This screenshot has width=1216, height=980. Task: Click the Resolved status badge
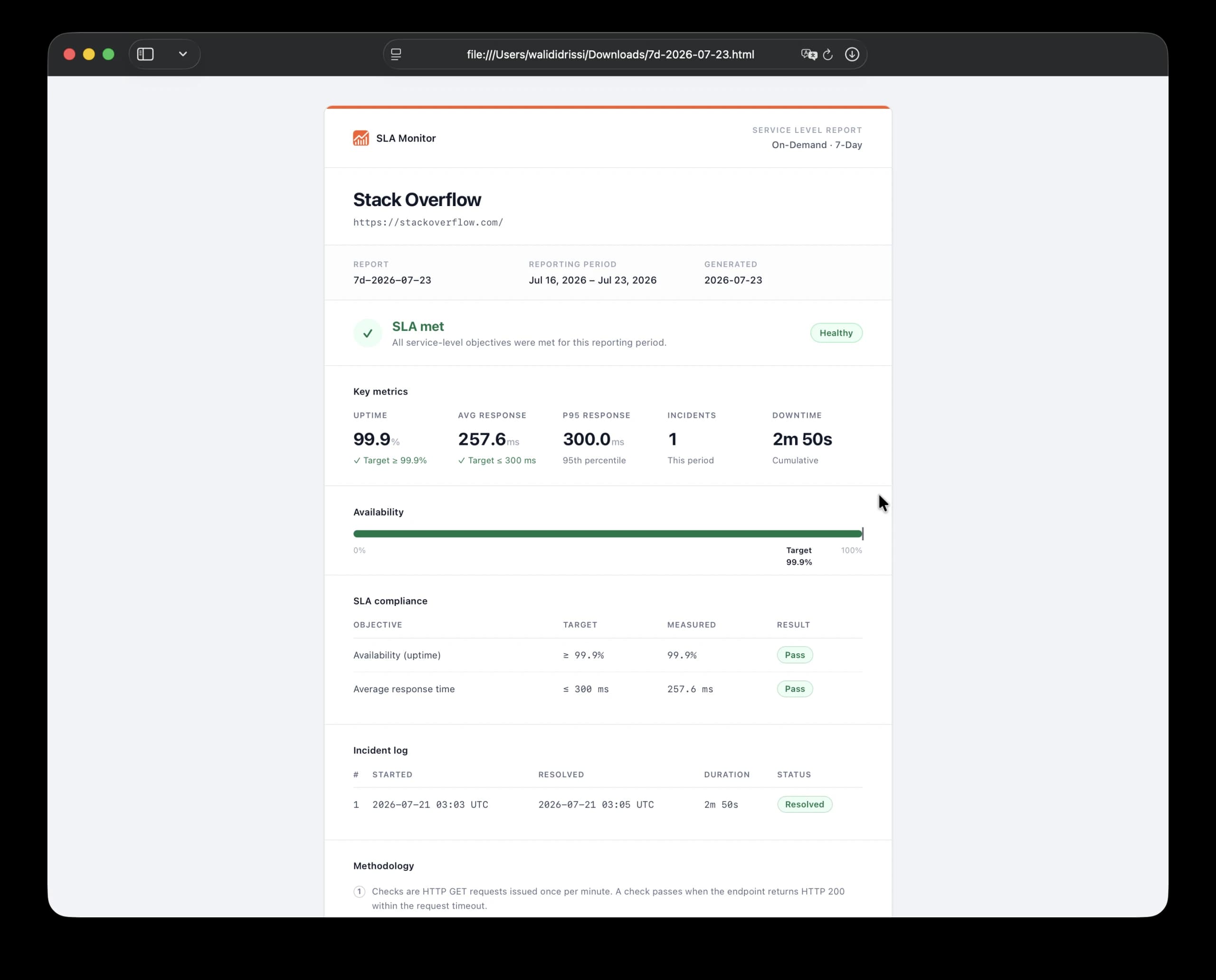[x=804, y=804]
